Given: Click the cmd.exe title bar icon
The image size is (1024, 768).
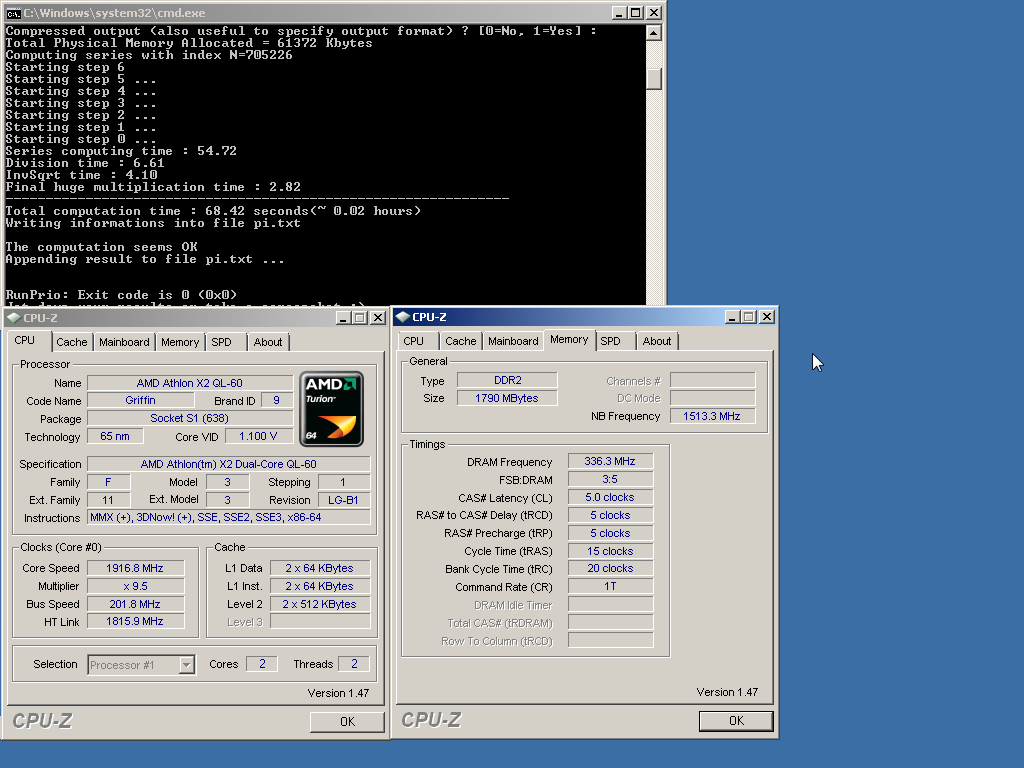Looking at the screenshot, I should coord(13,12).
